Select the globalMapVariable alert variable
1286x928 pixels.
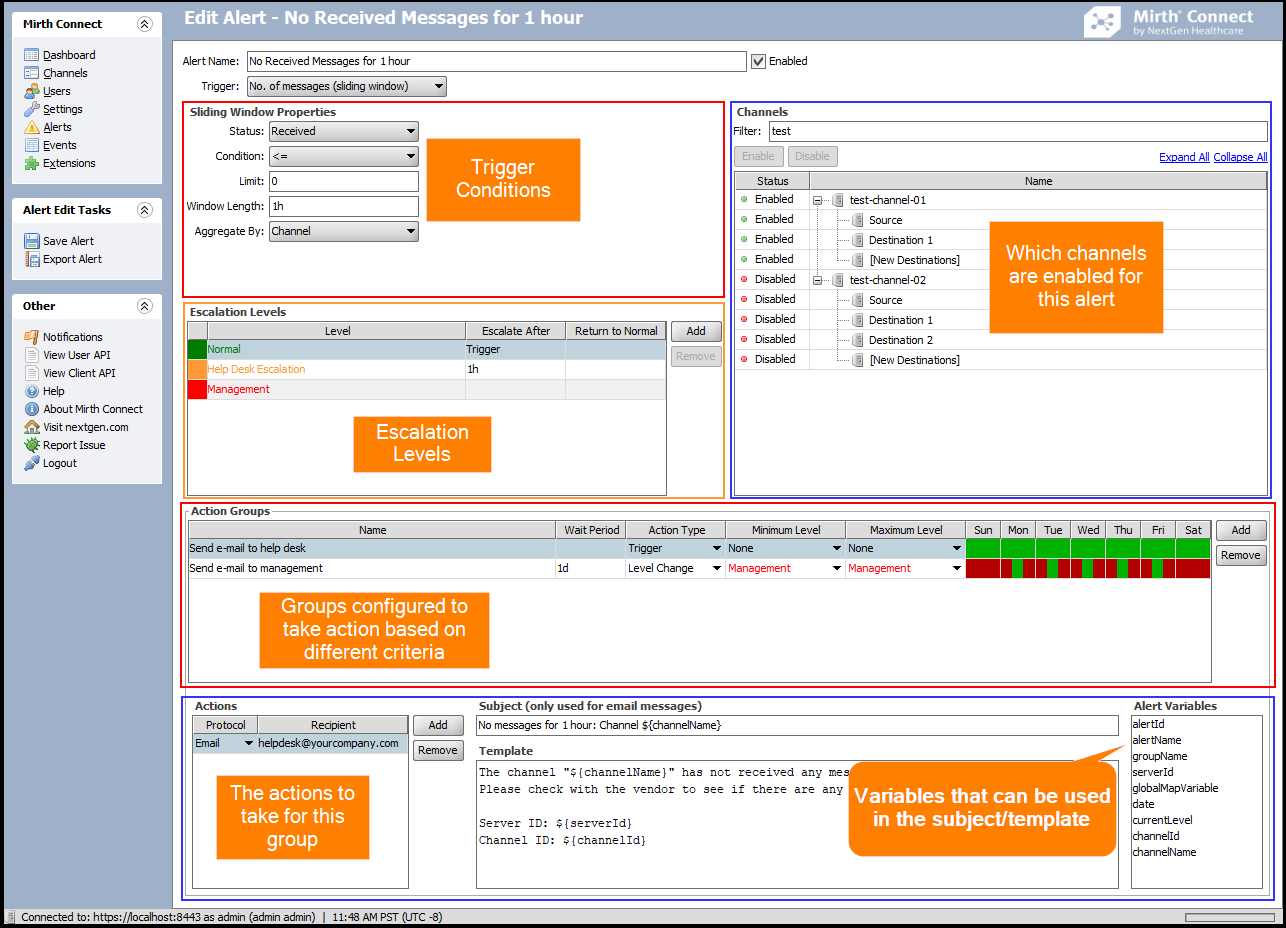(x=1175, y=788)
